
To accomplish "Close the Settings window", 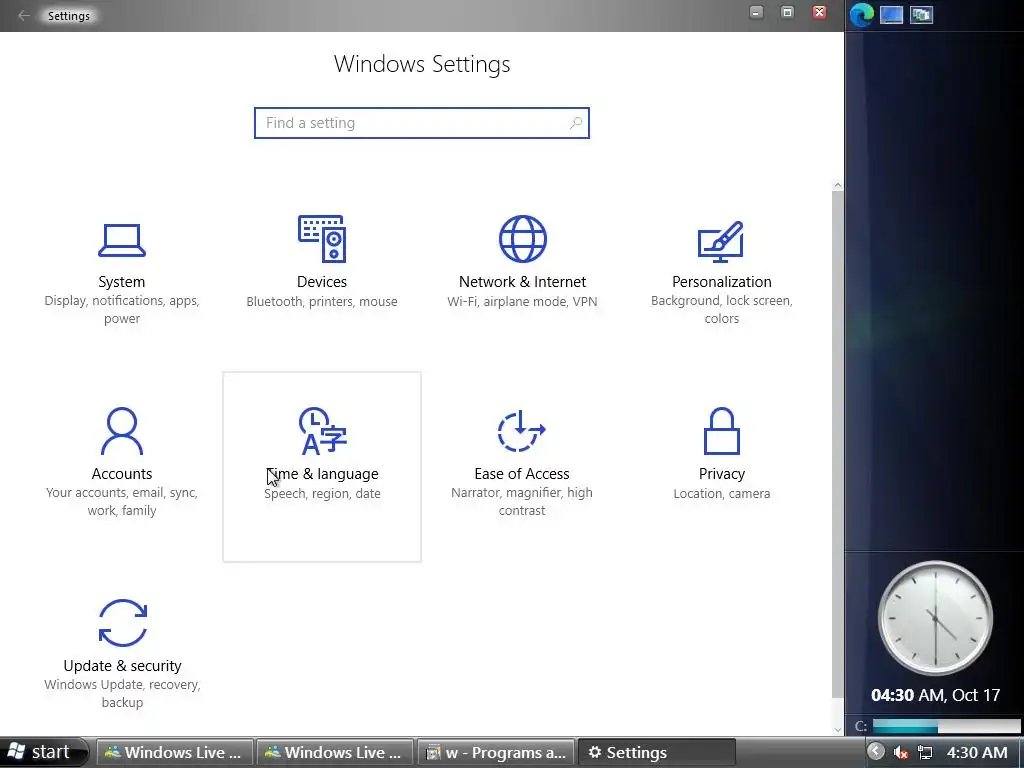I will point(819,12).
